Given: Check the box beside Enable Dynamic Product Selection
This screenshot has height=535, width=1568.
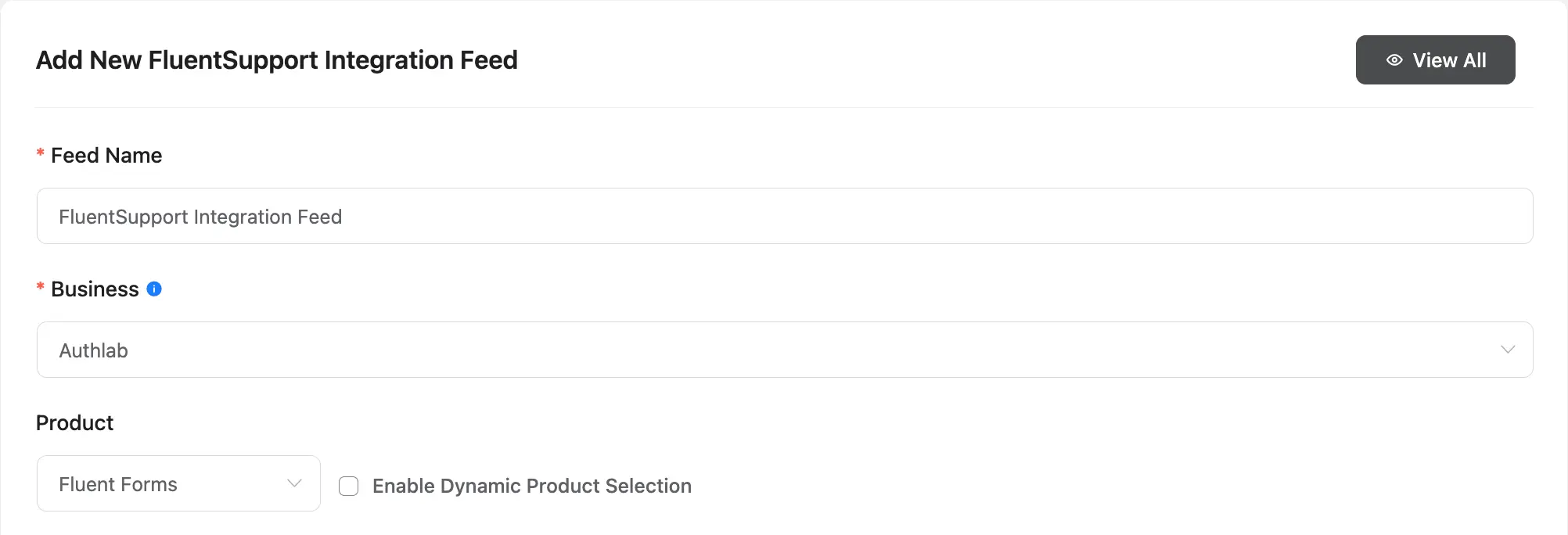Looking at the screenshot, I should coord(348,486).
